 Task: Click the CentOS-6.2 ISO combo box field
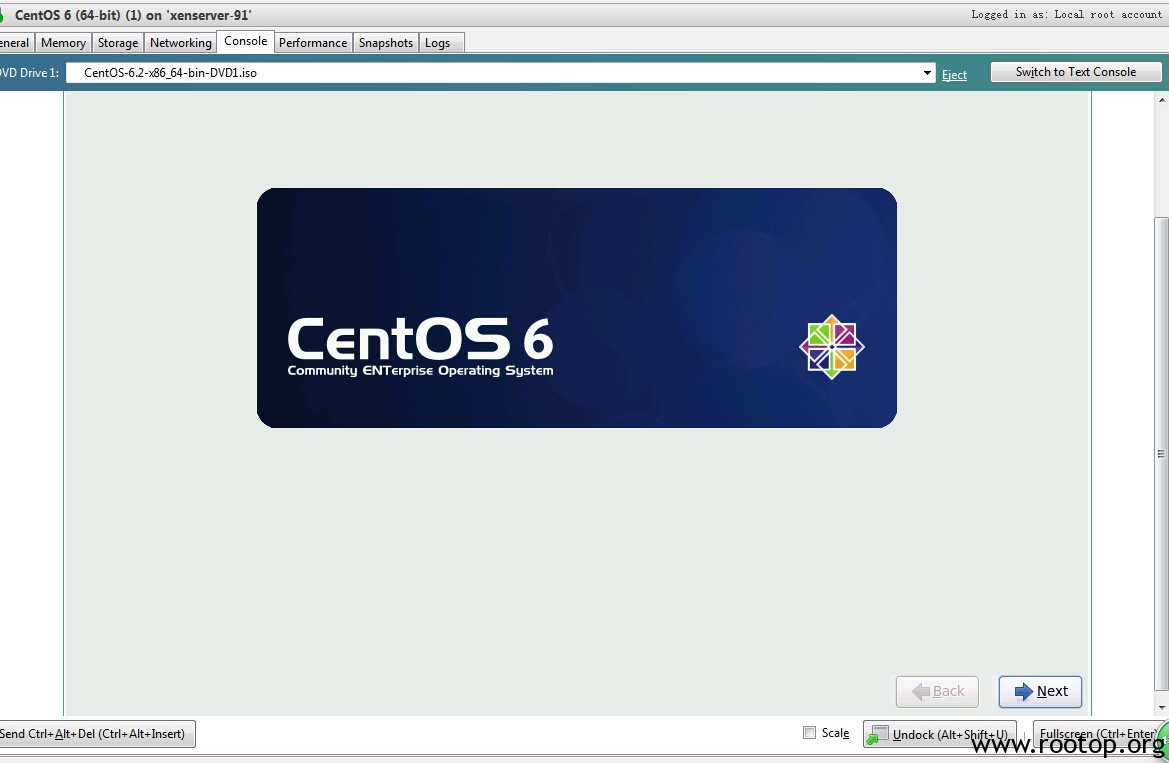tap(500, 73)
